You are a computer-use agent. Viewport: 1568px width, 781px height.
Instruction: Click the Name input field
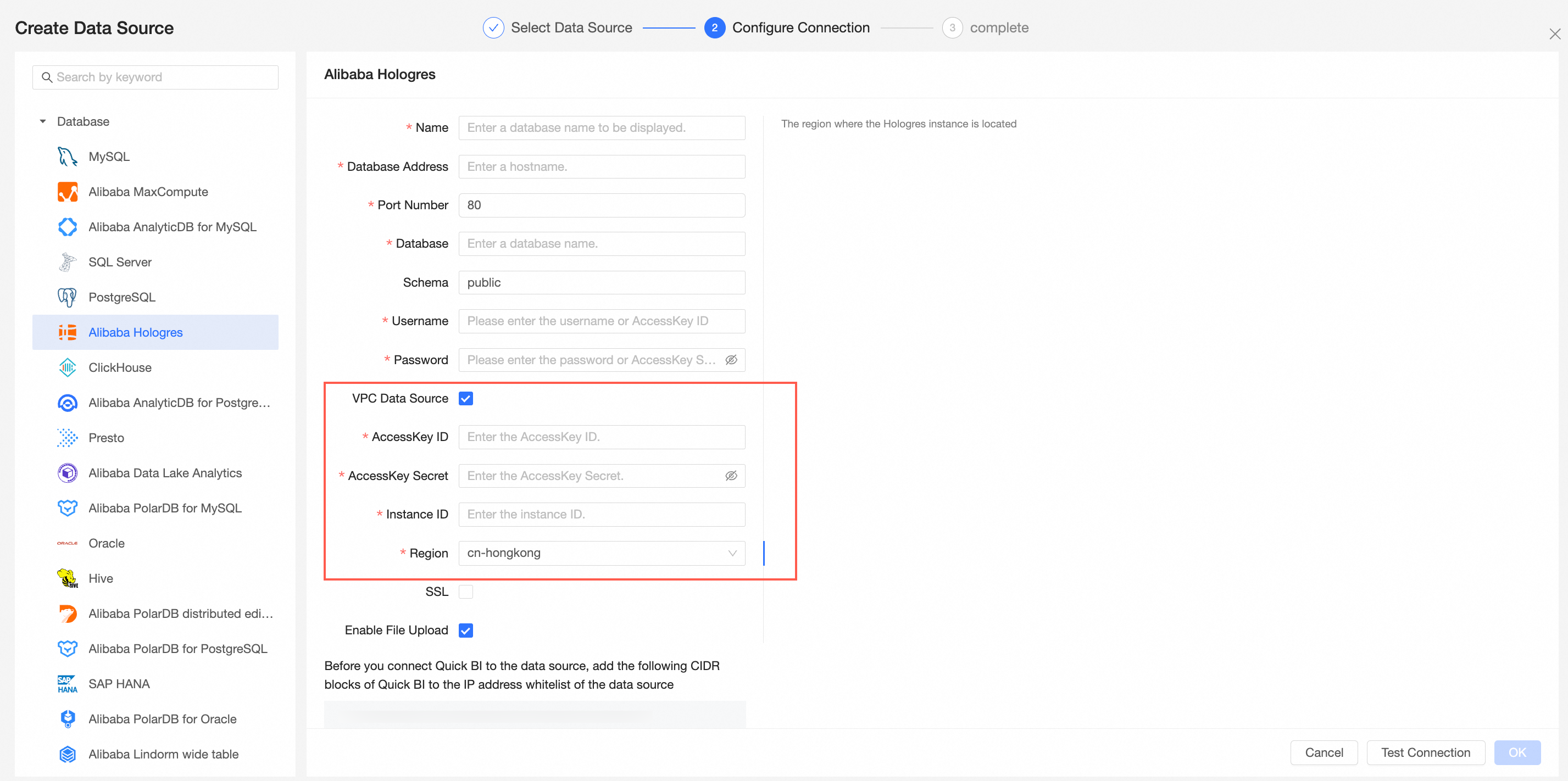point(602,128)
